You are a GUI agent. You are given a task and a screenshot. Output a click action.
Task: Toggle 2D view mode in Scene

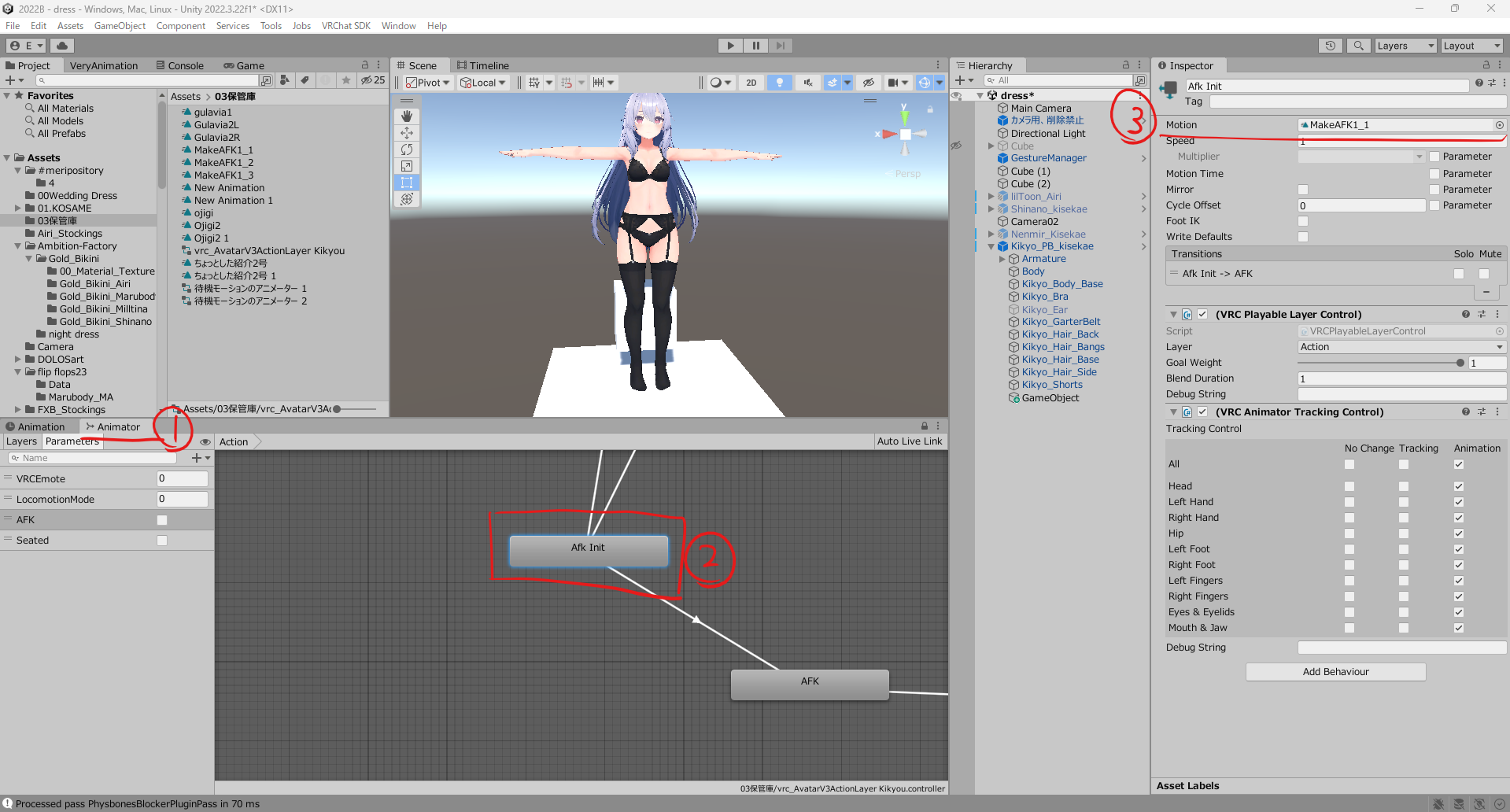751,83
